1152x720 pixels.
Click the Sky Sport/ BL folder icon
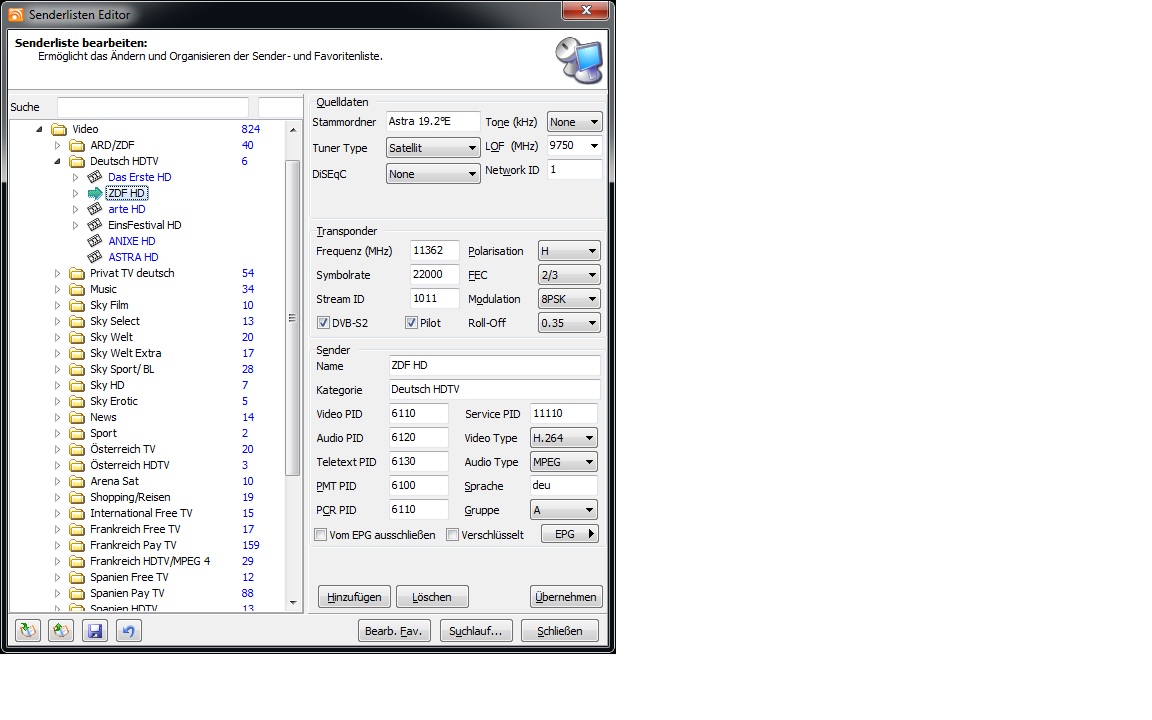77,369
